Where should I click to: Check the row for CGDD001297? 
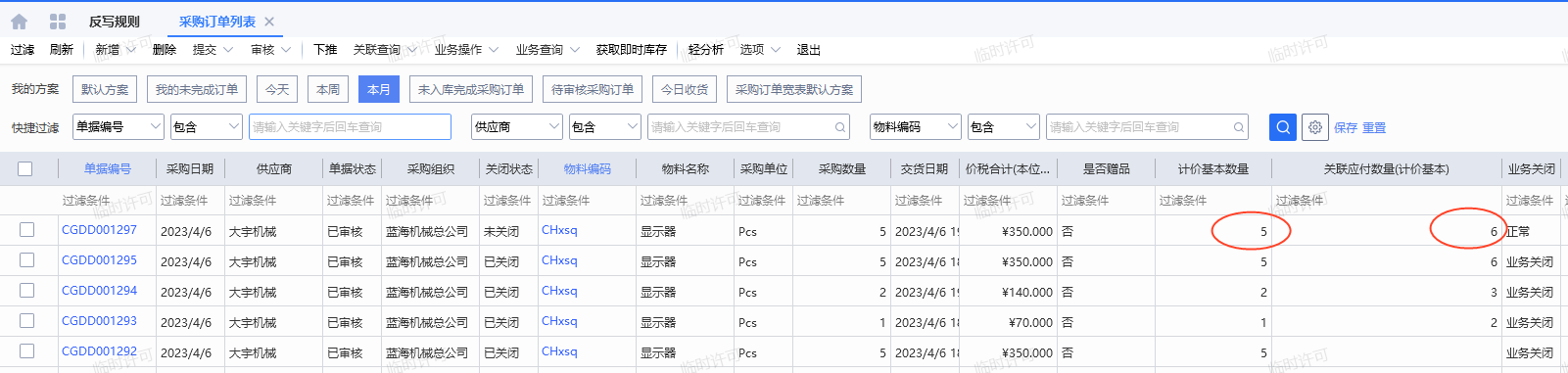point(26,230)
